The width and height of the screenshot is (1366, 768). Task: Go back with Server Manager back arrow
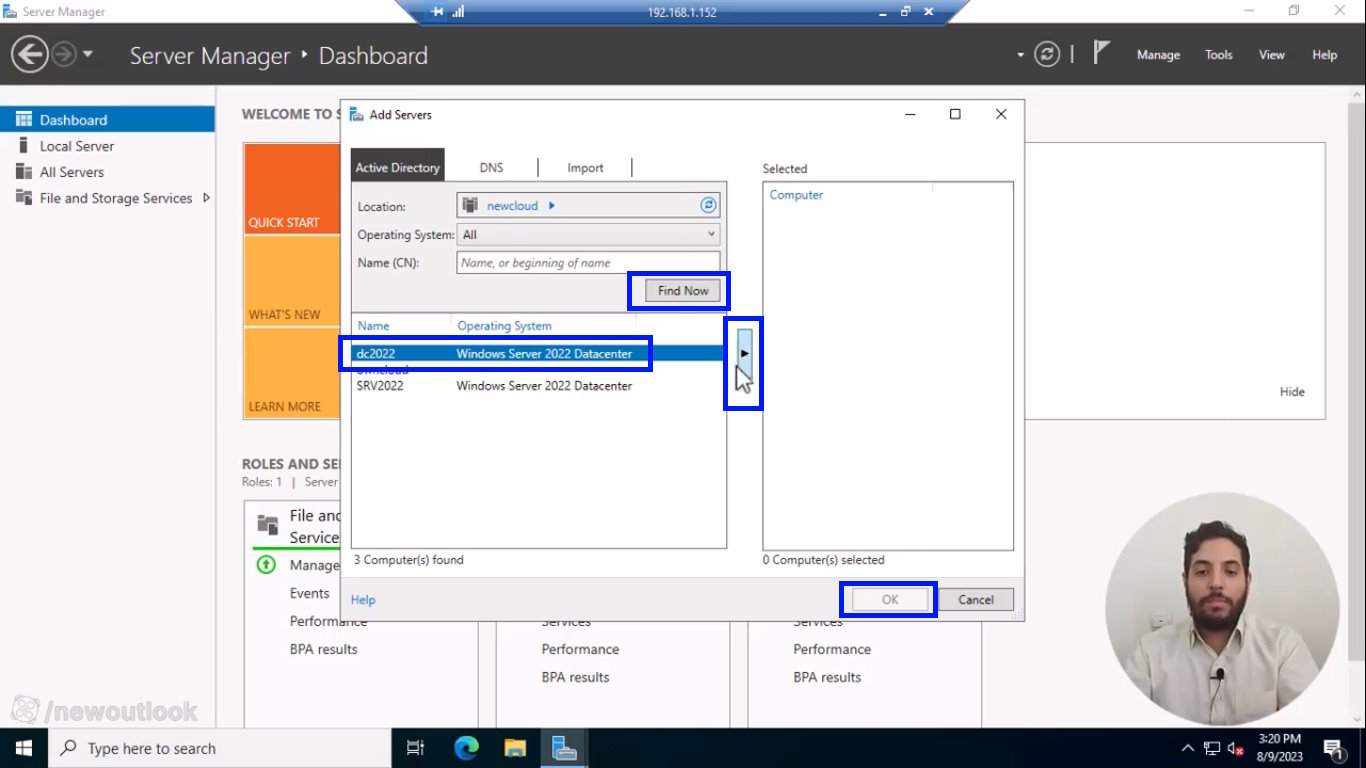pyautogui.click(x=30, y=54)
